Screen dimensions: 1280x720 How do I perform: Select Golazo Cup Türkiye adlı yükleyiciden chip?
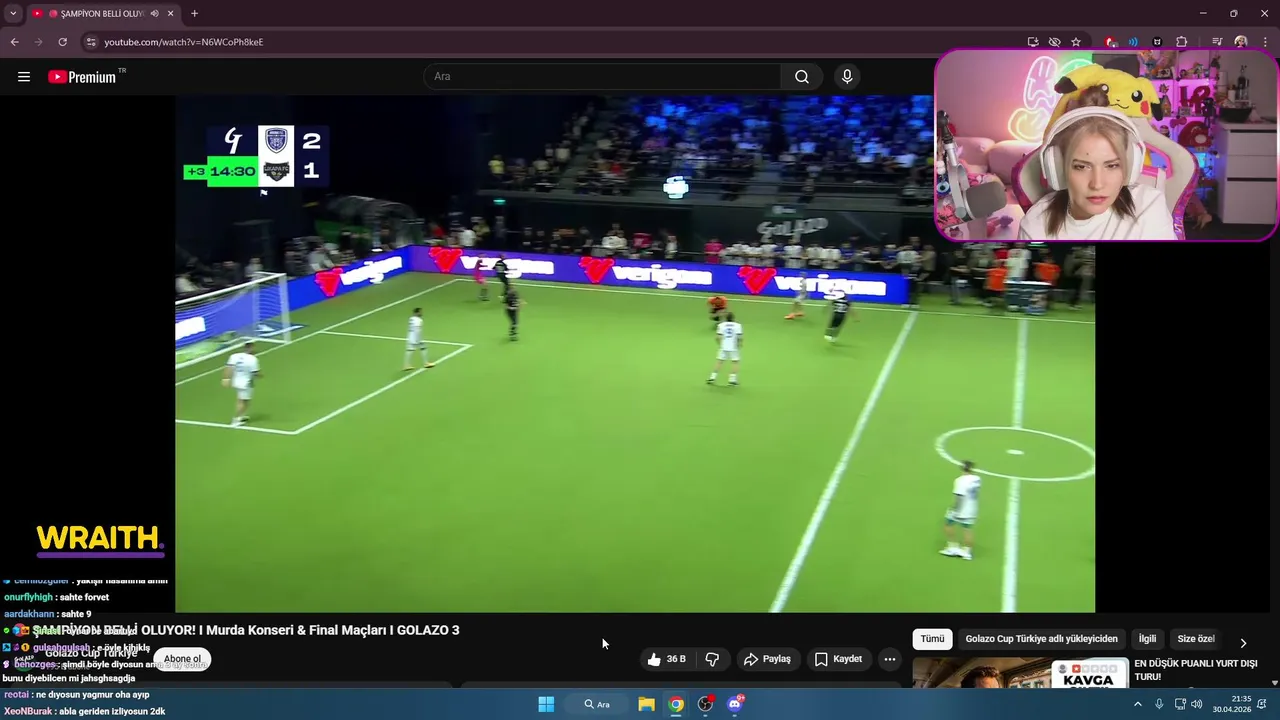click(1041, 639)
